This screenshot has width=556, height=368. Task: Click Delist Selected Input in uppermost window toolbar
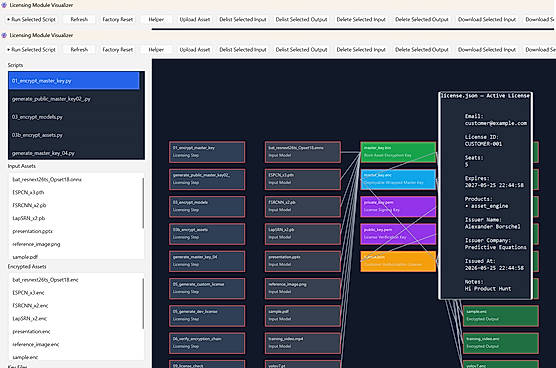click(243, 19)
